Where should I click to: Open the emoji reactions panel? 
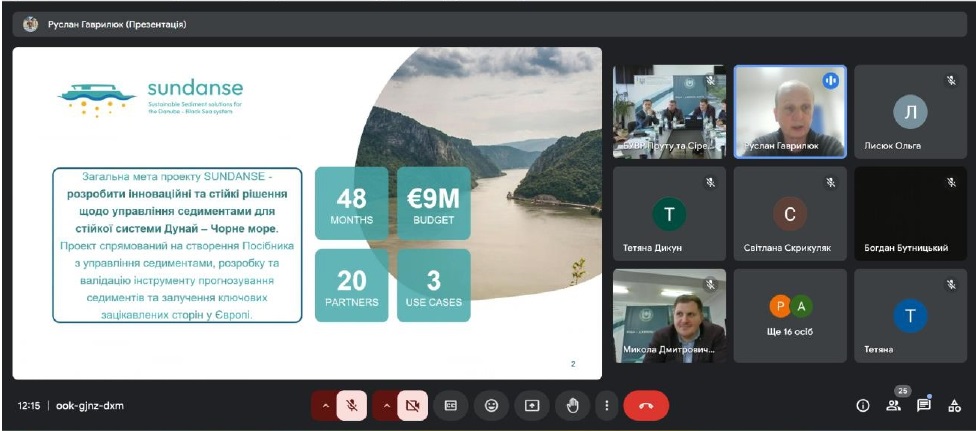(491, 406)
